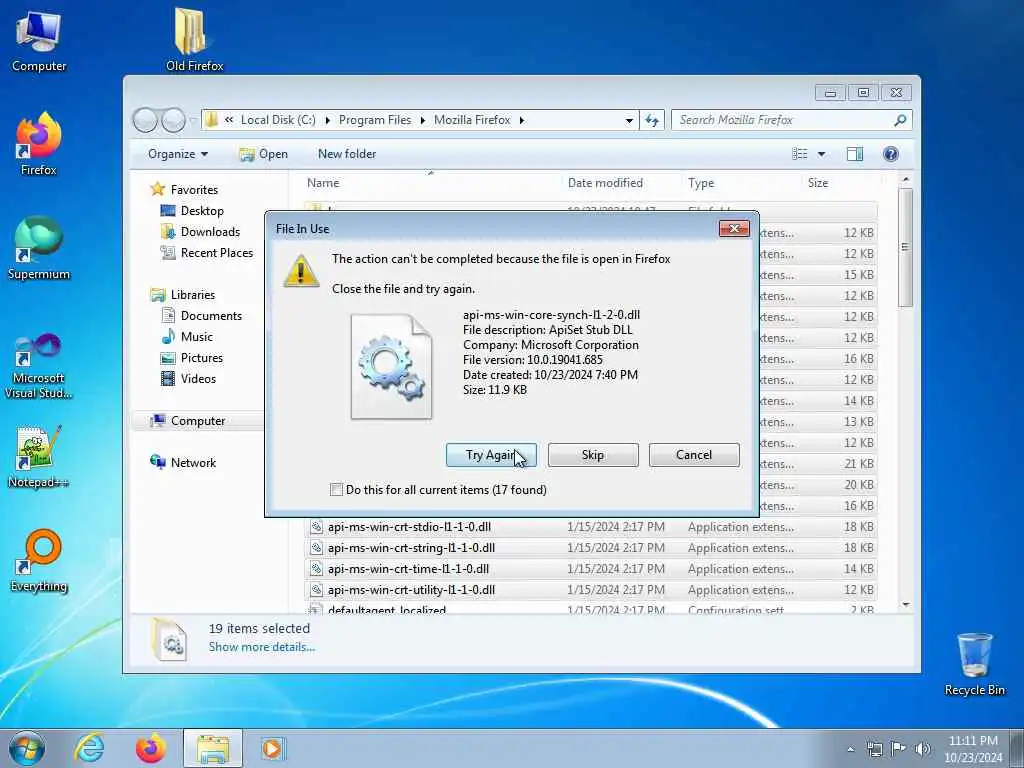Click the Explorer back navigation button
This screenshot has width=1024, height=768.
coord(145,120)
